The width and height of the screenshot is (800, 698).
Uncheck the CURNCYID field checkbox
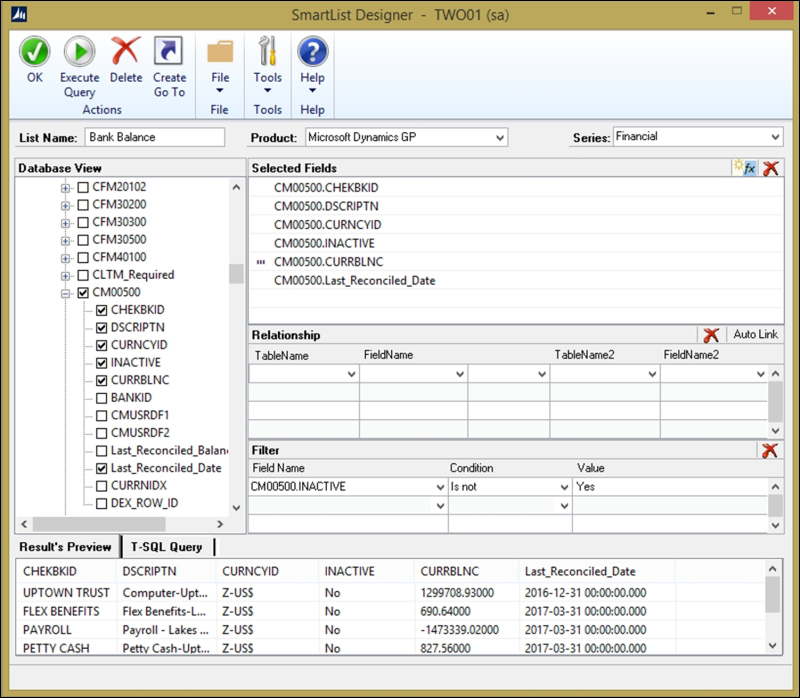(102, 345)
